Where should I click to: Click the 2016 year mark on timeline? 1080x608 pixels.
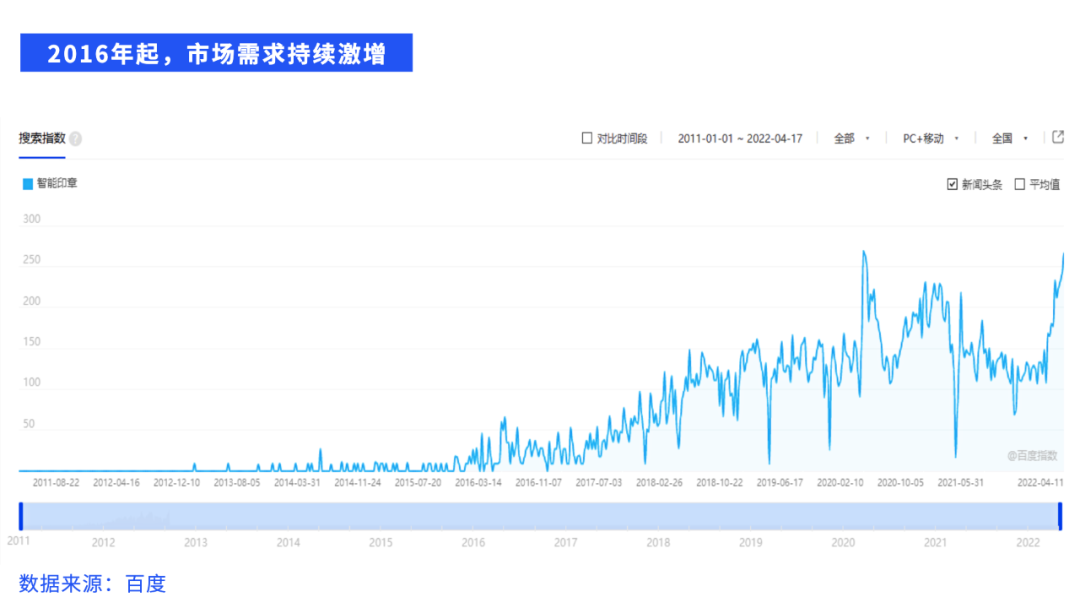coord(473,543)
